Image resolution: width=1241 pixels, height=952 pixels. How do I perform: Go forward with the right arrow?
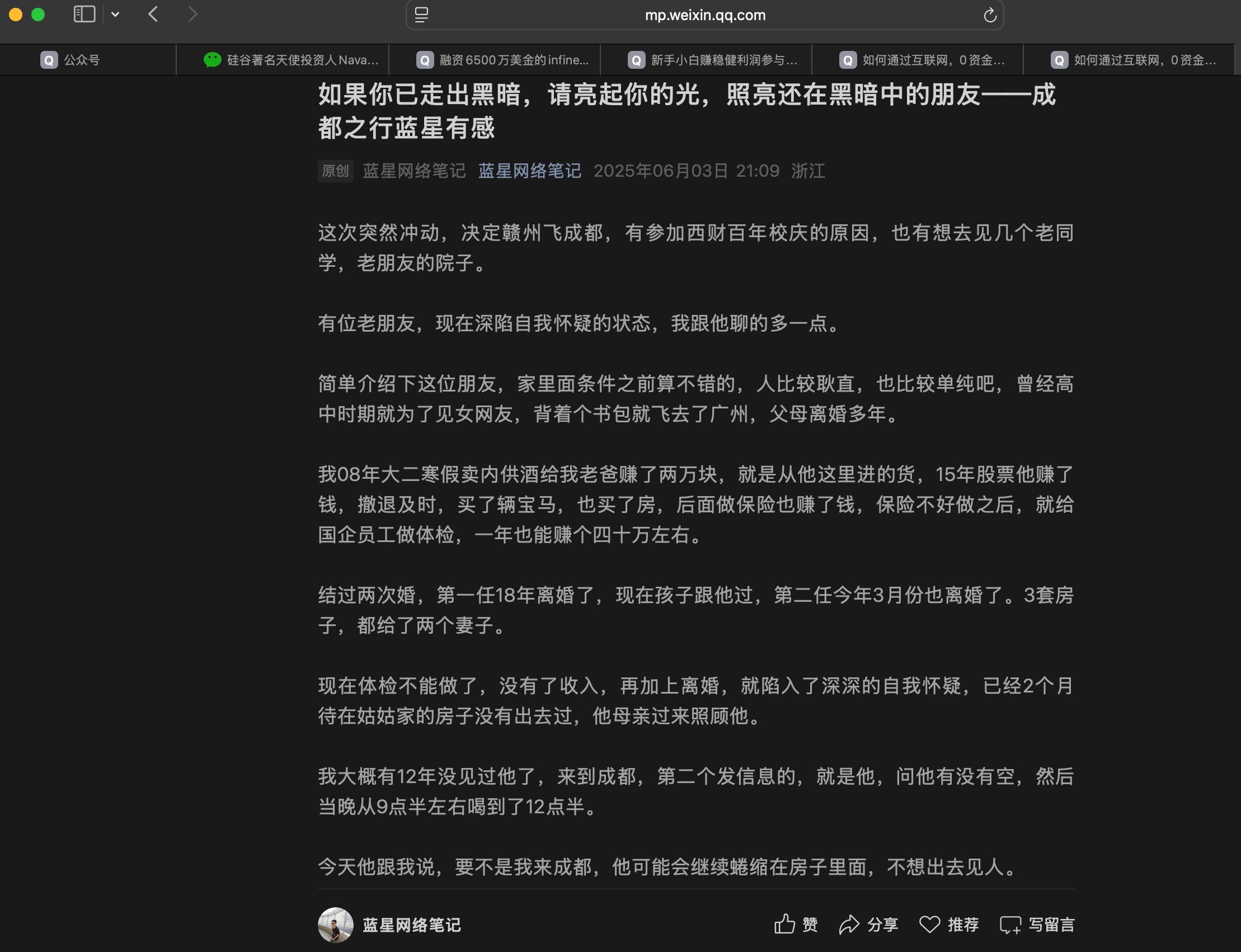coord(193,14)
